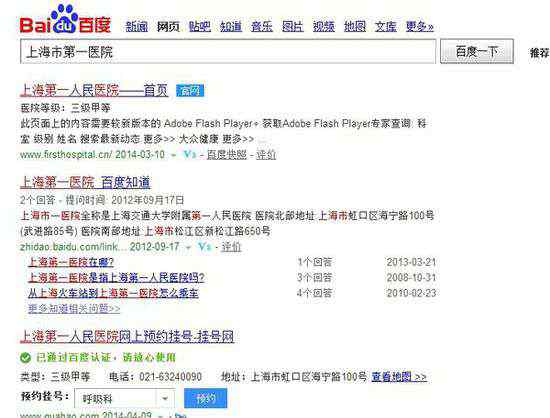Open question 上海第一医院是指上海第一人民医院吗?

pos(116,277)
